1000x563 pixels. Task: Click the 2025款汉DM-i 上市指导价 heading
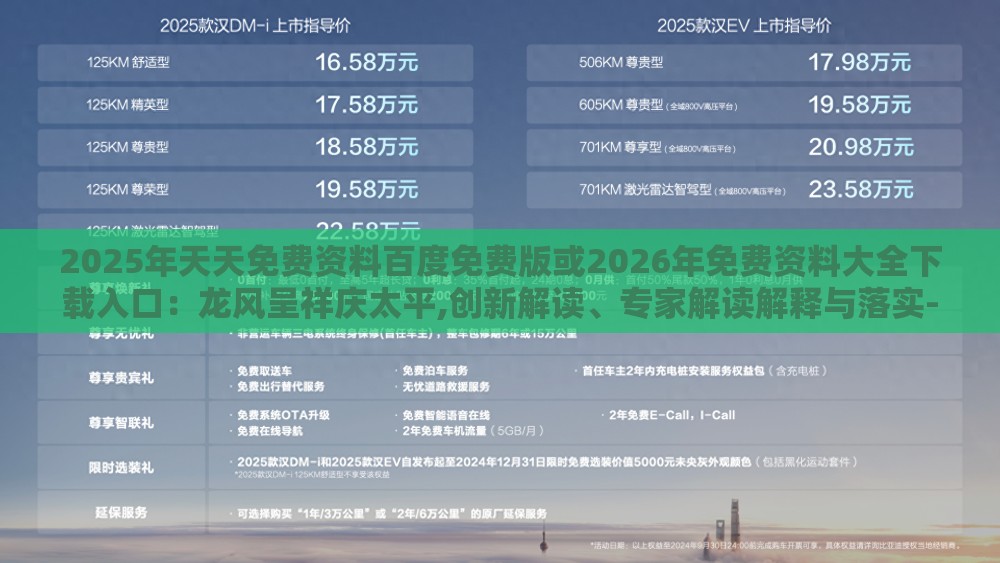coord(255,26)
